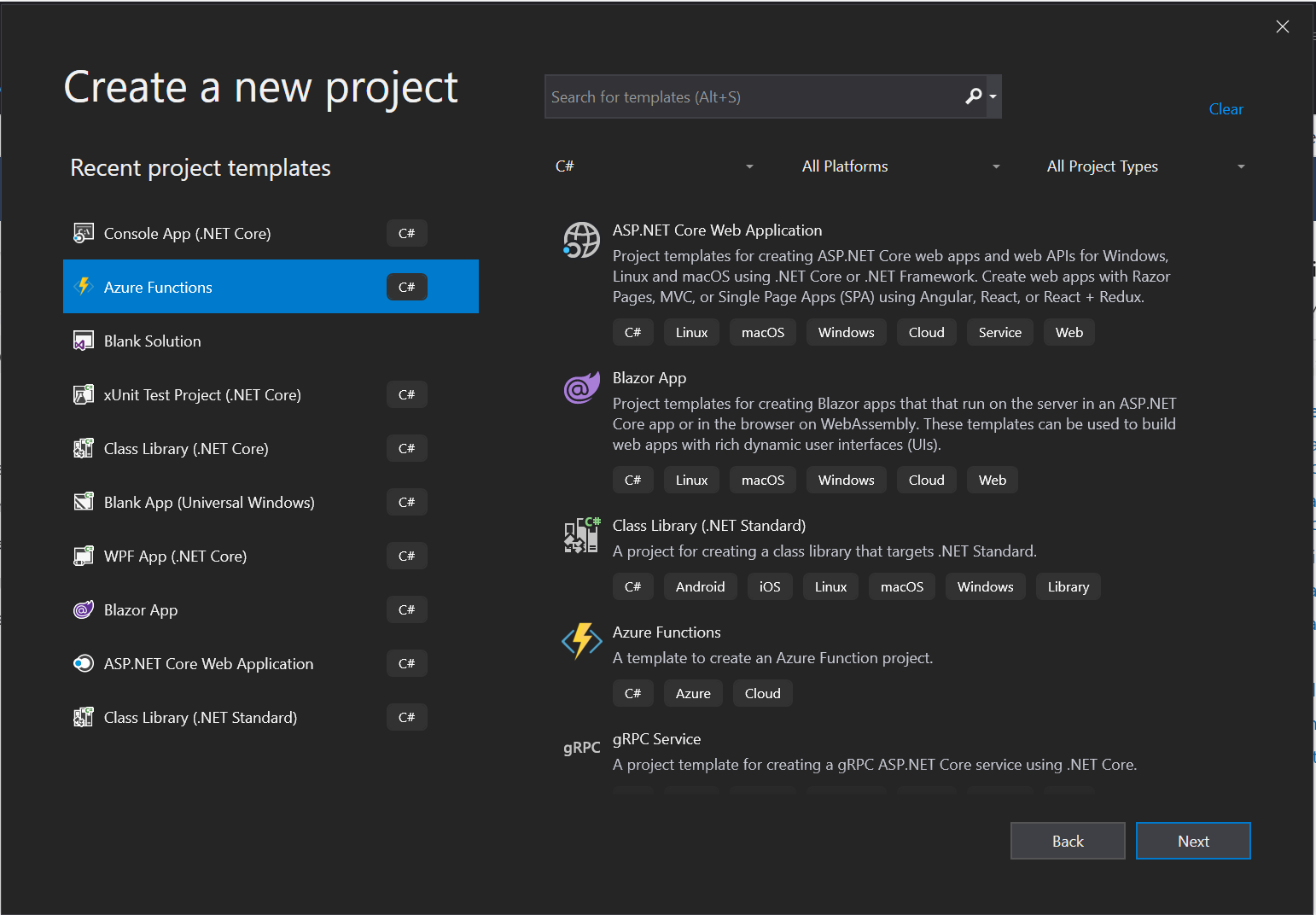
Task: Click the Library tag under Class Library
Action: (1068, 586)
